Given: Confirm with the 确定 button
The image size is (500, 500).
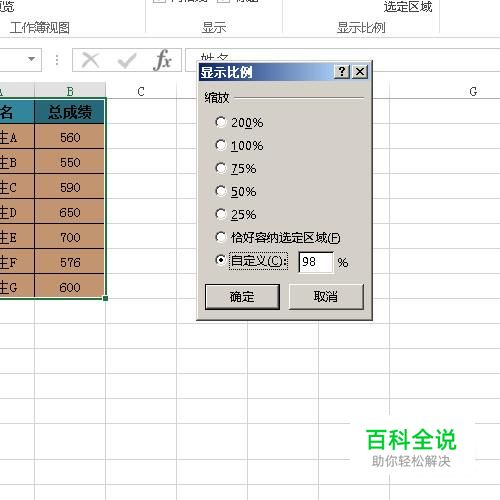Looking at the screenshot, I should 242,297.
